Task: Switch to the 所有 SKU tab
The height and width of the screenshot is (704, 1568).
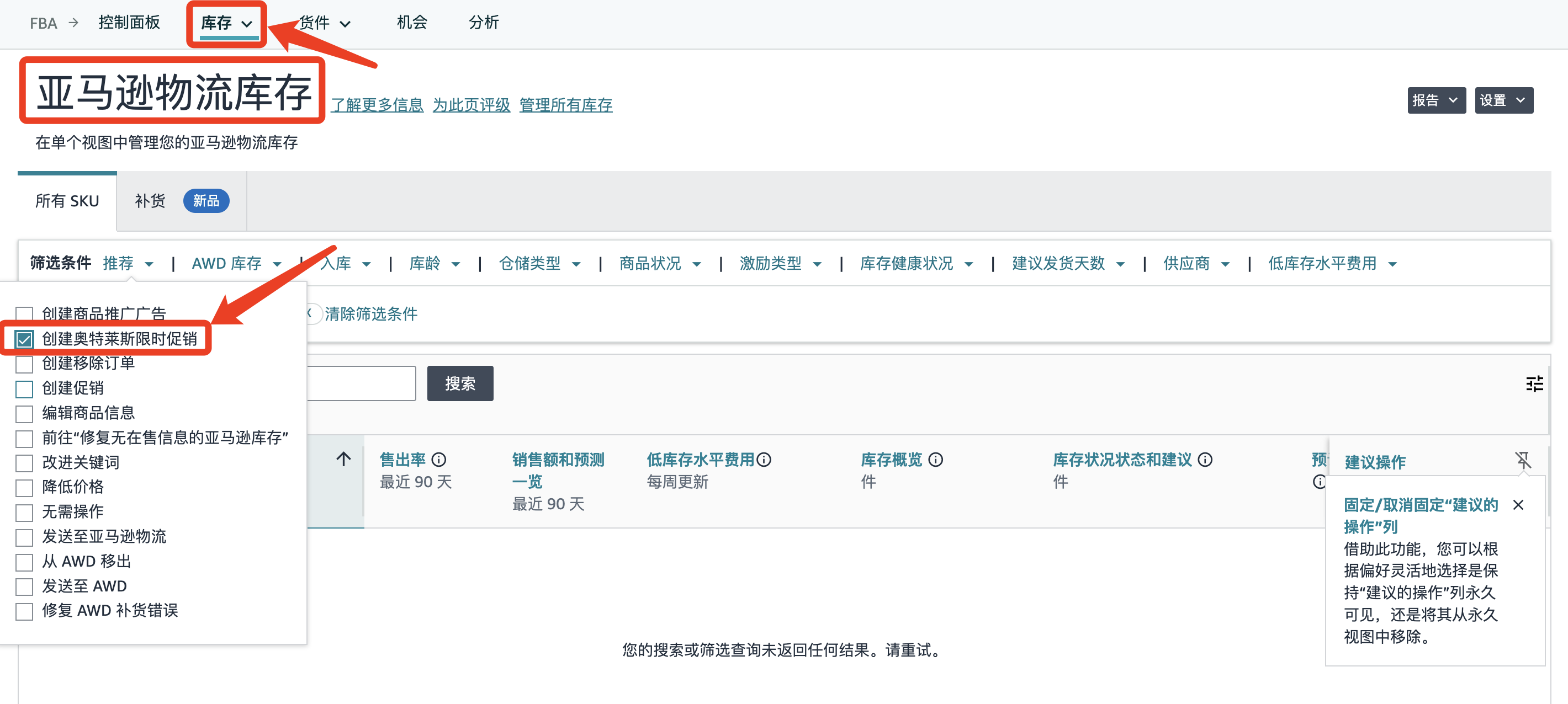Action: [x=67, y=201]
